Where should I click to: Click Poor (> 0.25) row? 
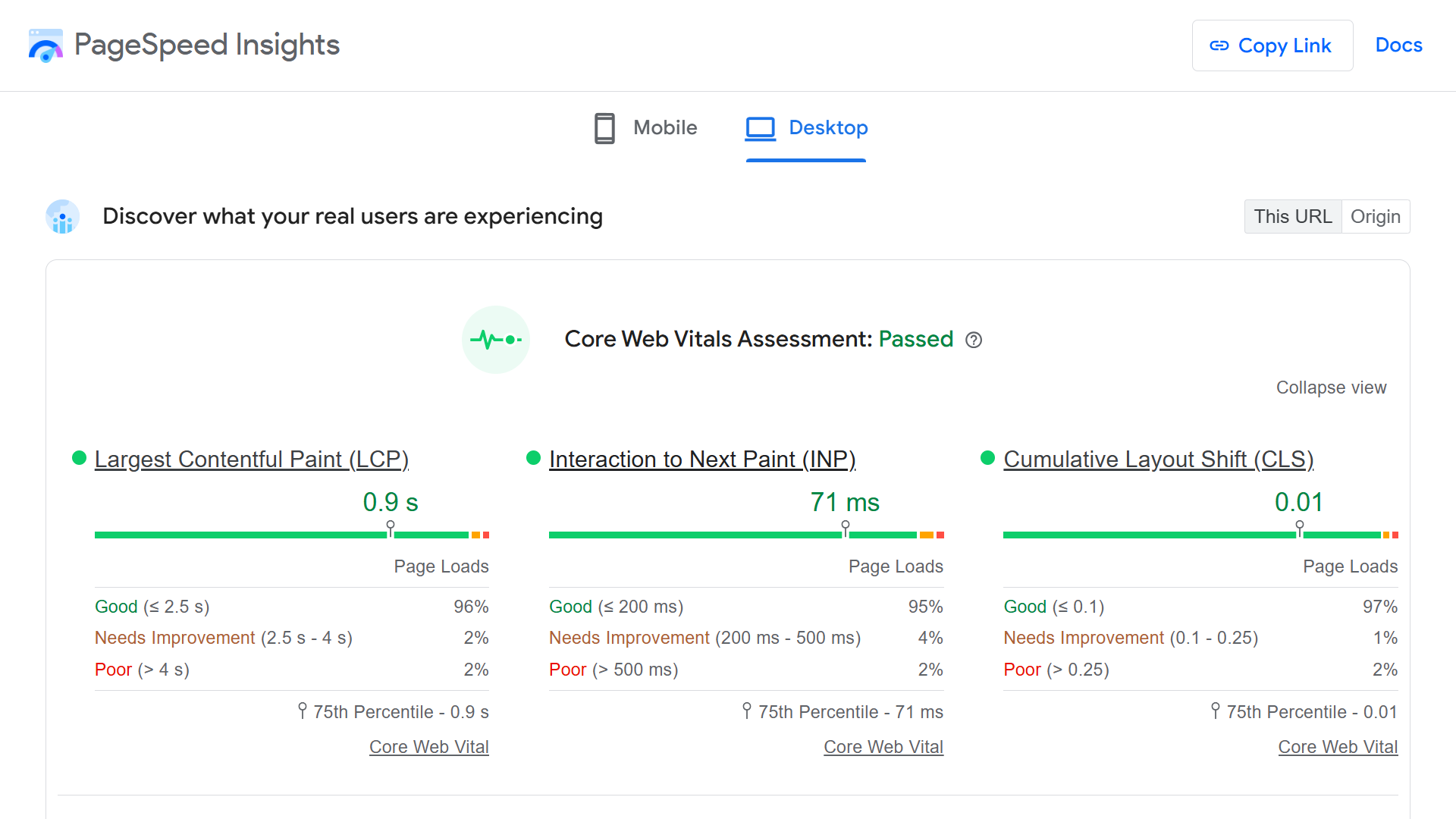point(1200,670)
